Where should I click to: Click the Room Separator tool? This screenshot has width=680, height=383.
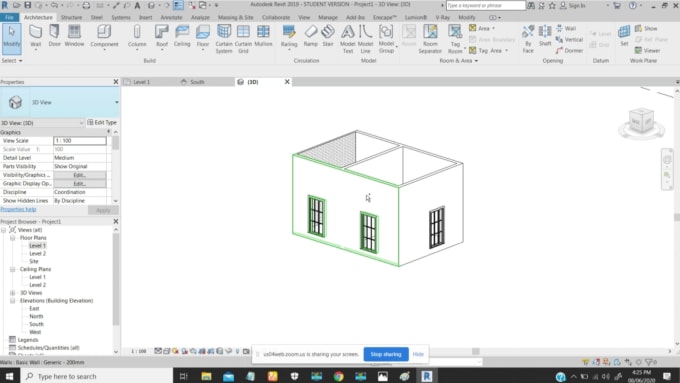click(430, 39)
